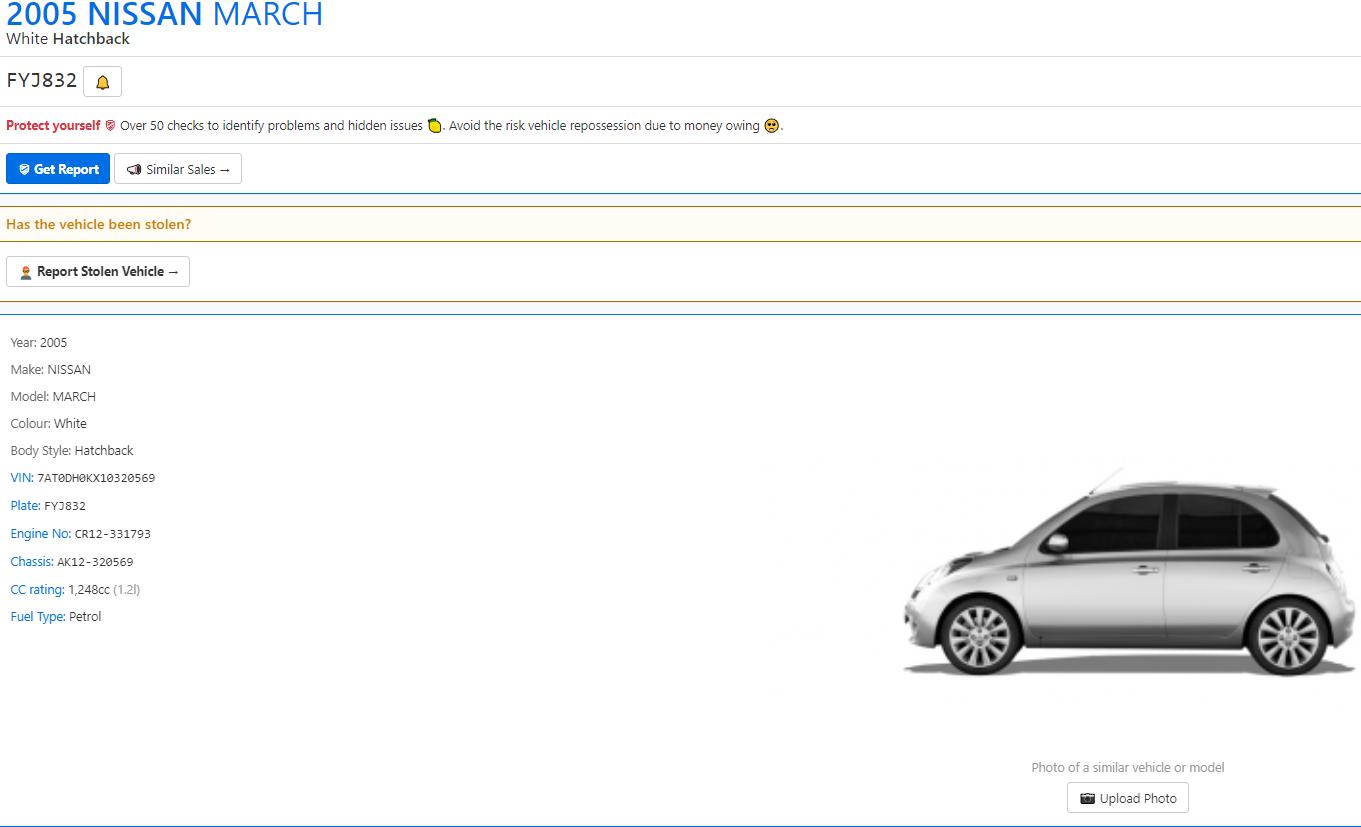The width and height of the screenshot is (1361, 827).
Task: Click the 'Colour: White' row
Action: [x=49, y=424]
